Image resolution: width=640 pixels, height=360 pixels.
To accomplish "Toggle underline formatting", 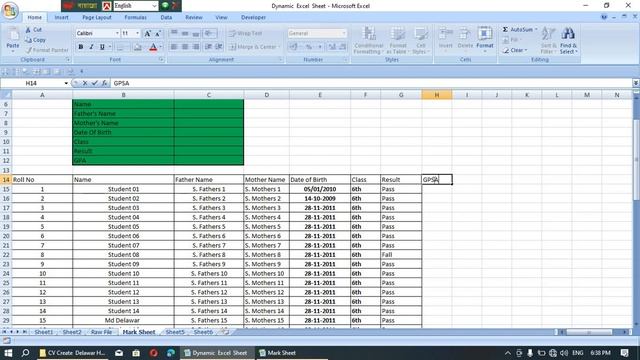I will pyautogui.click(x=102, y=47).
